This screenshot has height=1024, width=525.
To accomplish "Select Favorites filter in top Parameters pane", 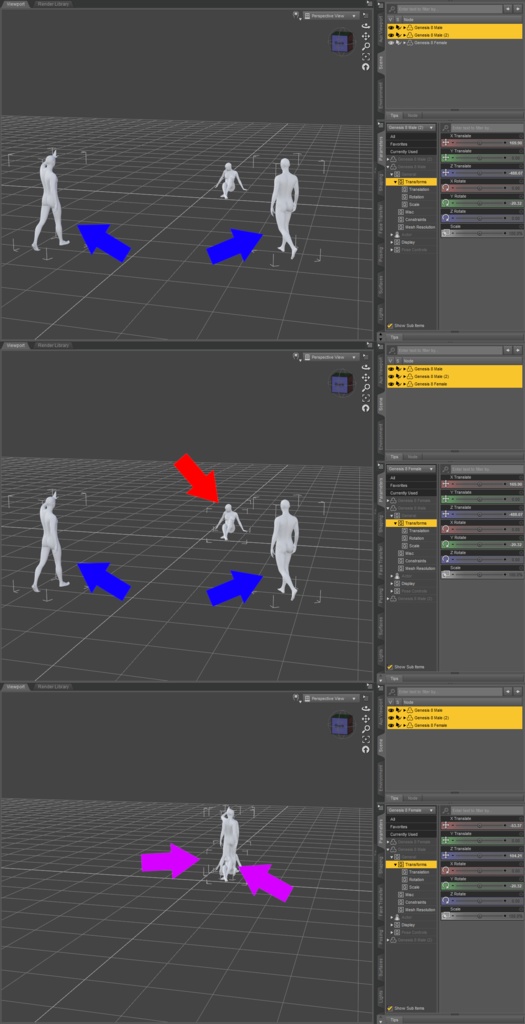I will click(x=411, y=144).
